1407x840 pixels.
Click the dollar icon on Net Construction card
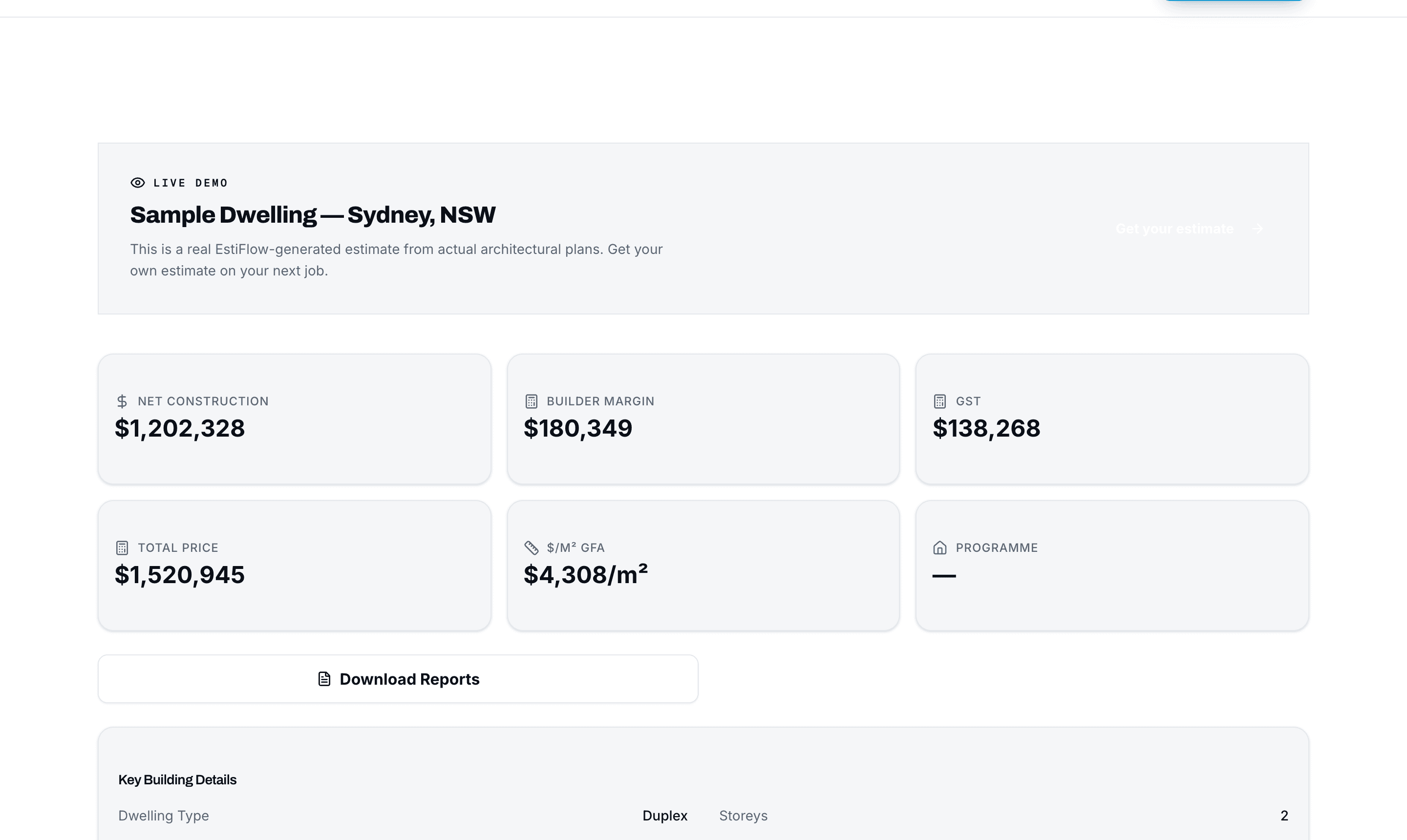(122, 401)
